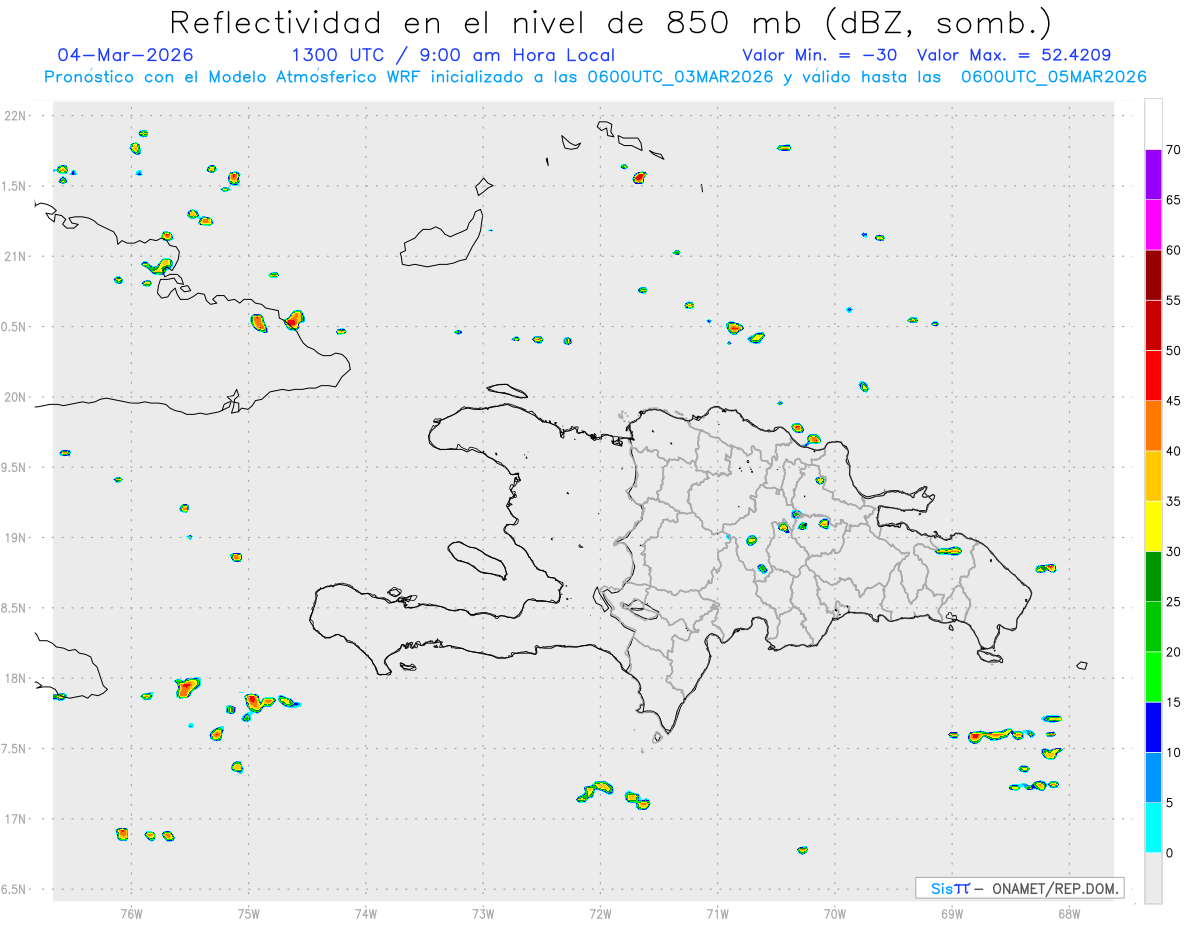Click the '22N' latitude label
The height and width of the screenshot is (927, 1200).
(17, 116)
